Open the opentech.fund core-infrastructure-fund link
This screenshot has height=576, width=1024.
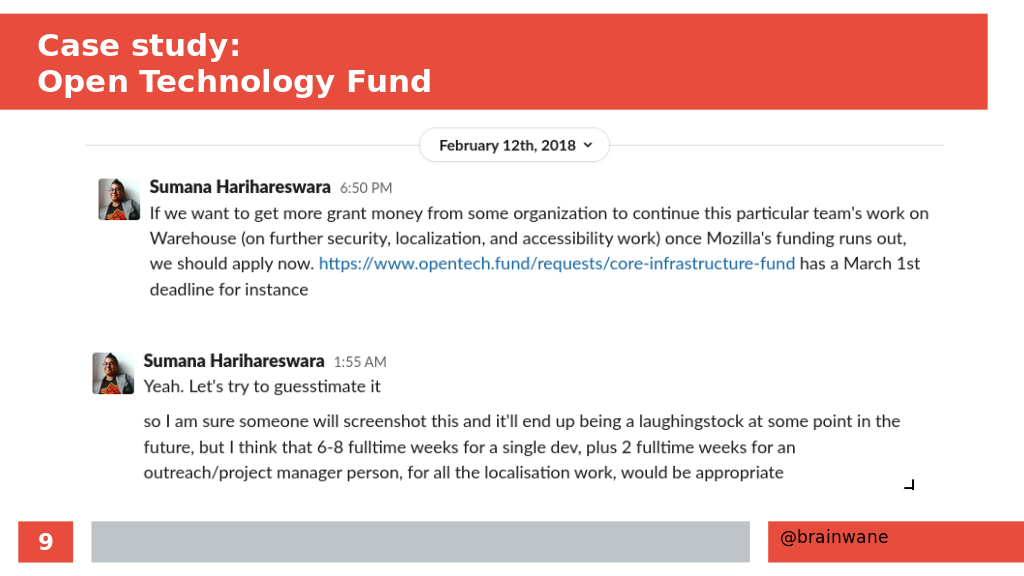pyautogui.click(x=556, y=263)
